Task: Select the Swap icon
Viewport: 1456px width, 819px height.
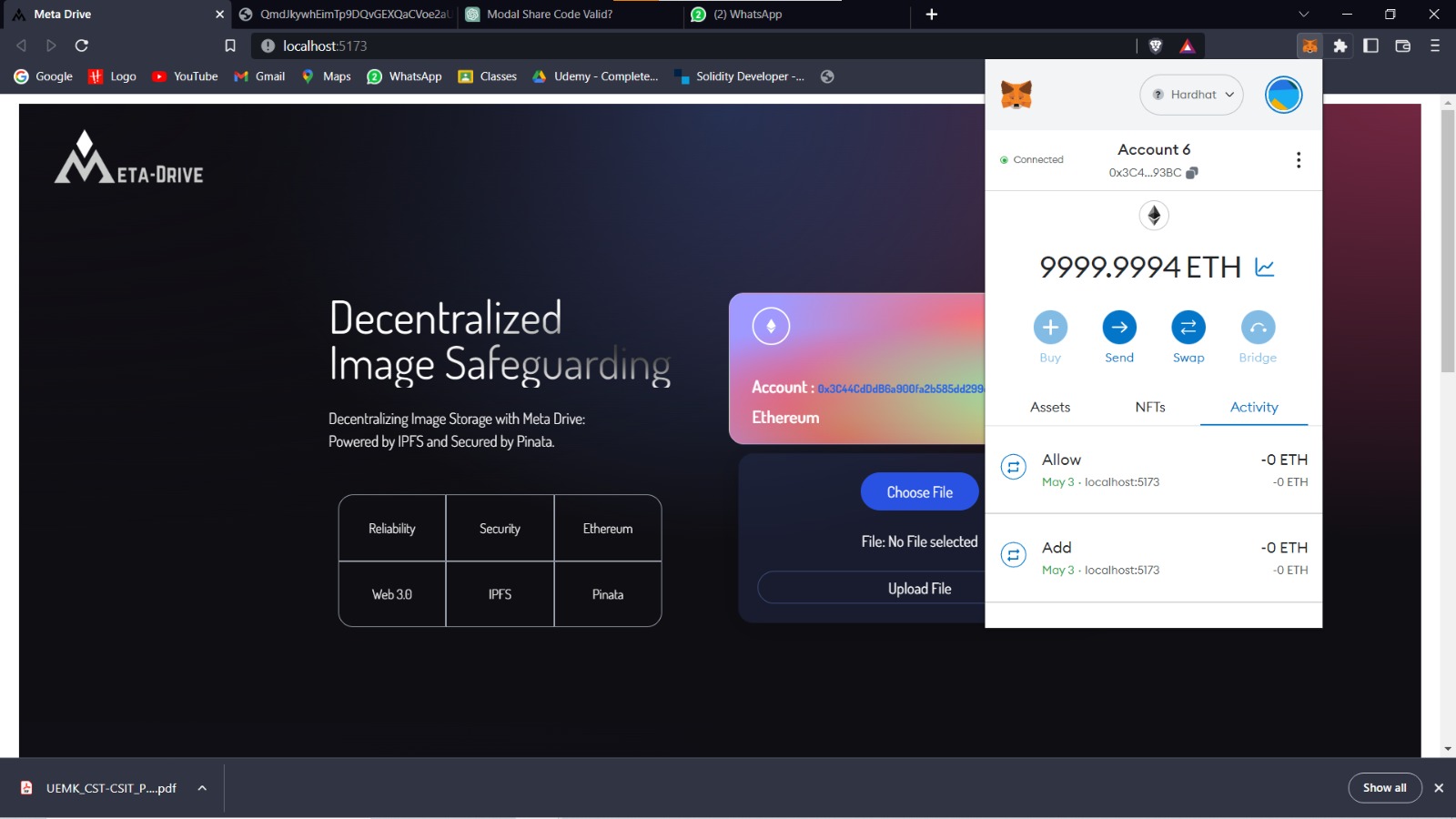Action: [x=1188, y=327]
